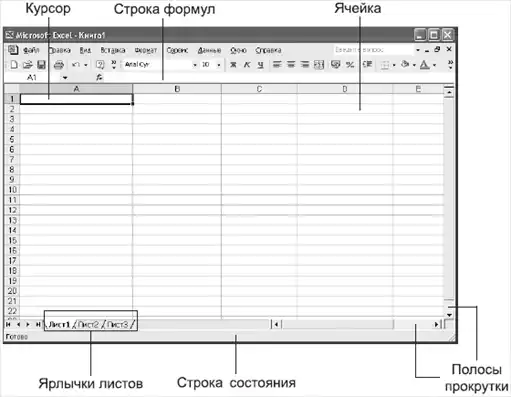Apply bold with the Ж button
This screenshot has width=511, height=397.
(233, 65)
